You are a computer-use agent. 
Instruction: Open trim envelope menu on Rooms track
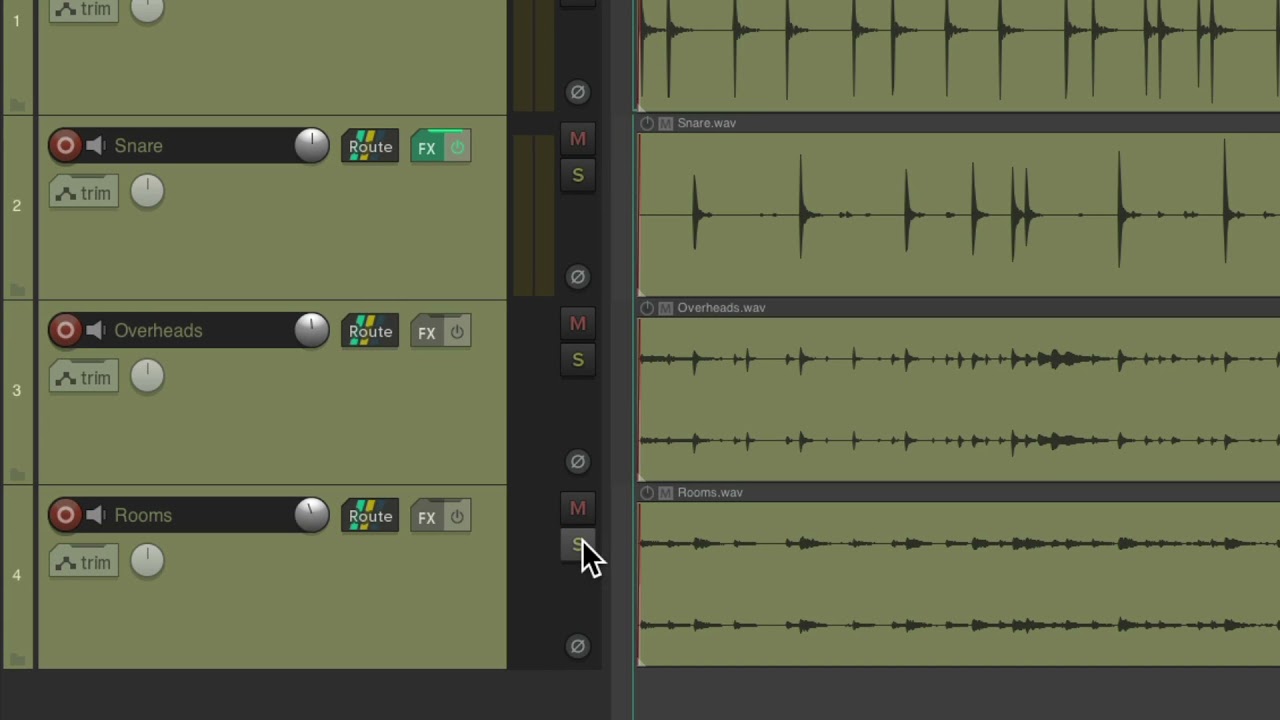[x=84, y=563]
